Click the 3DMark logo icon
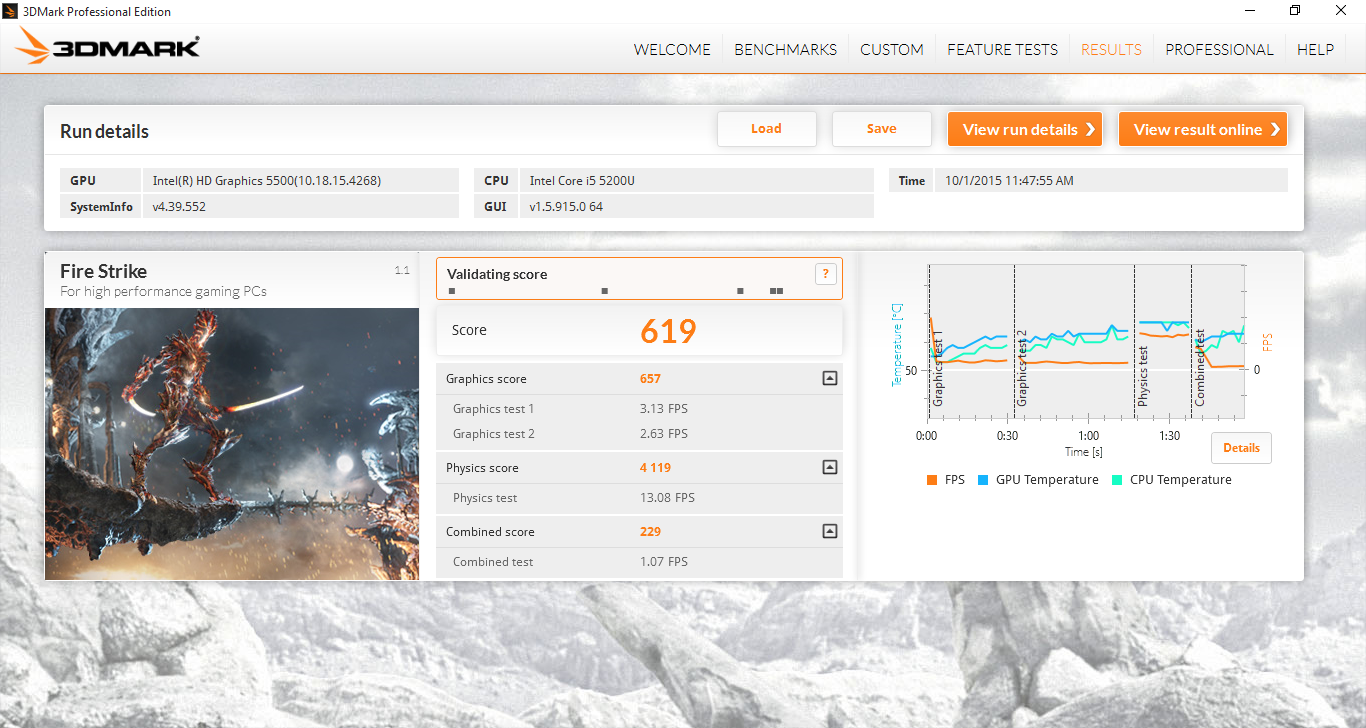1366x728 pixels. coord(108,47)
